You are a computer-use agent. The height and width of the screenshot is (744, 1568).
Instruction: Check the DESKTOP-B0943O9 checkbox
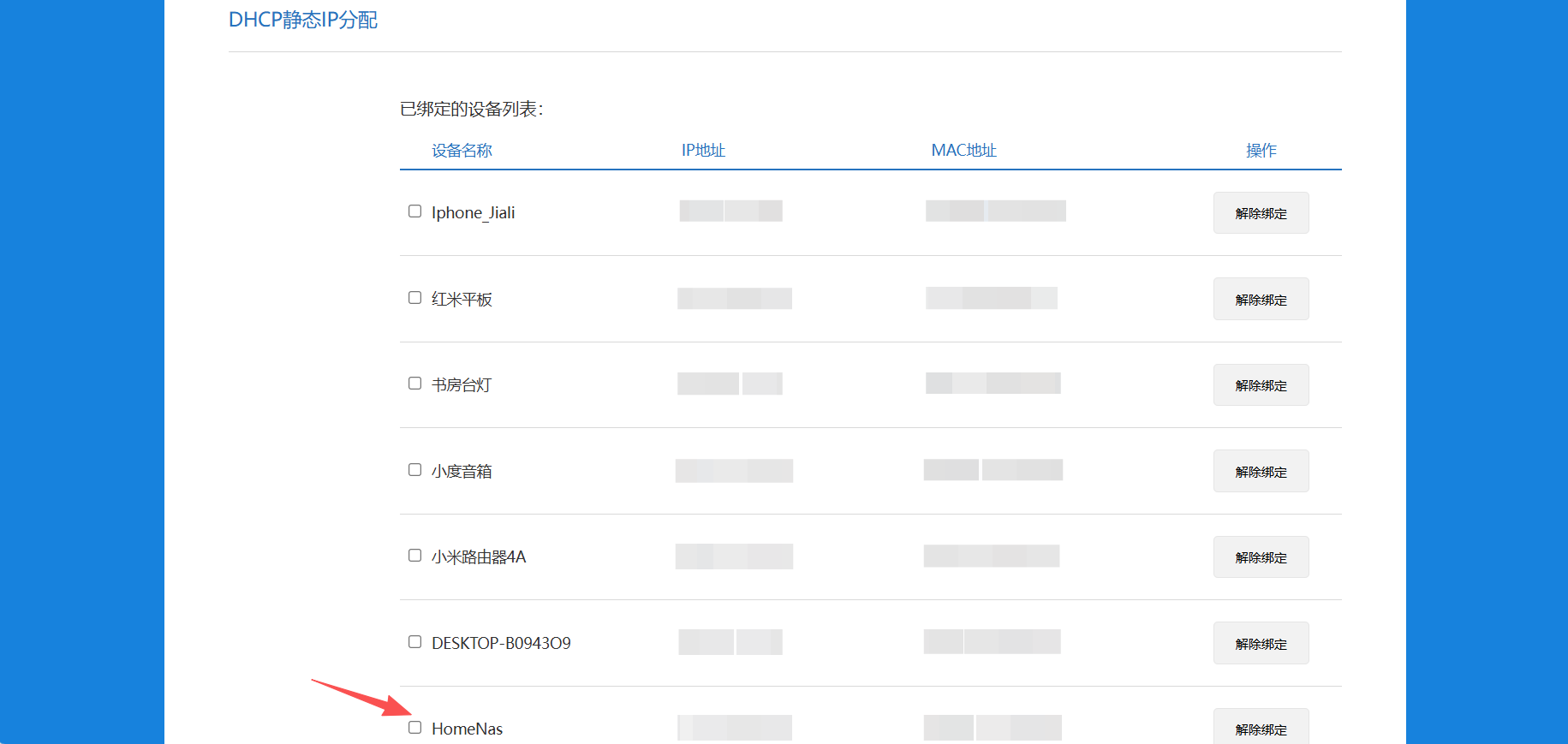tap(414, 642)
